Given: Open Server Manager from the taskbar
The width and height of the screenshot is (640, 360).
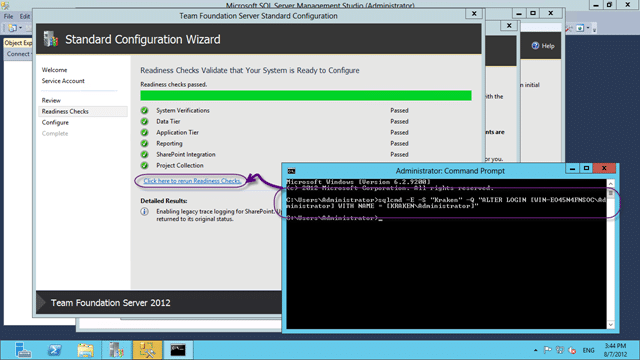Looking at the screenshot, I should coord(23,350).
